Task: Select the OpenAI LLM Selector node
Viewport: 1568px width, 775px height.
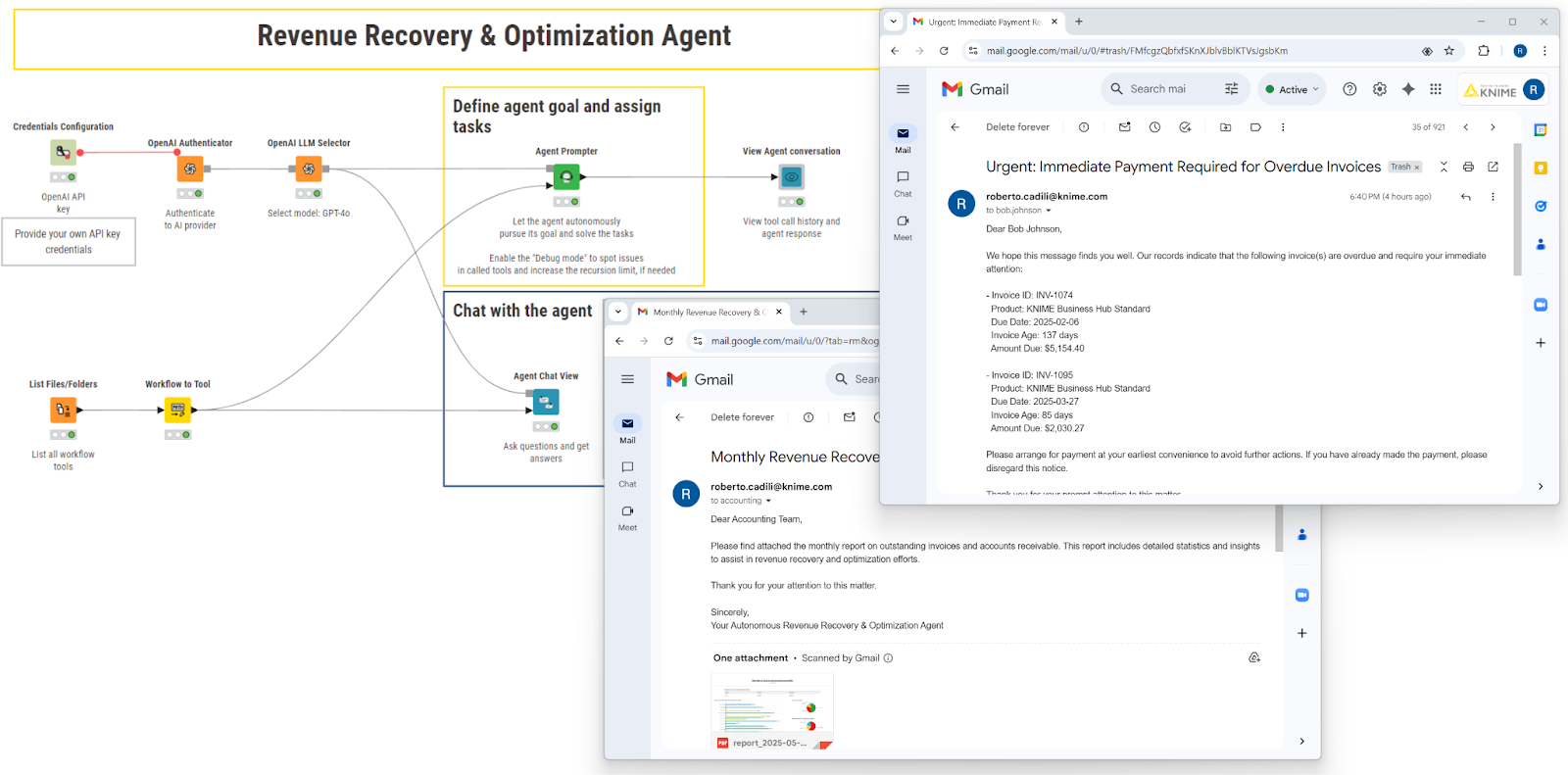Action: point(309,169)
